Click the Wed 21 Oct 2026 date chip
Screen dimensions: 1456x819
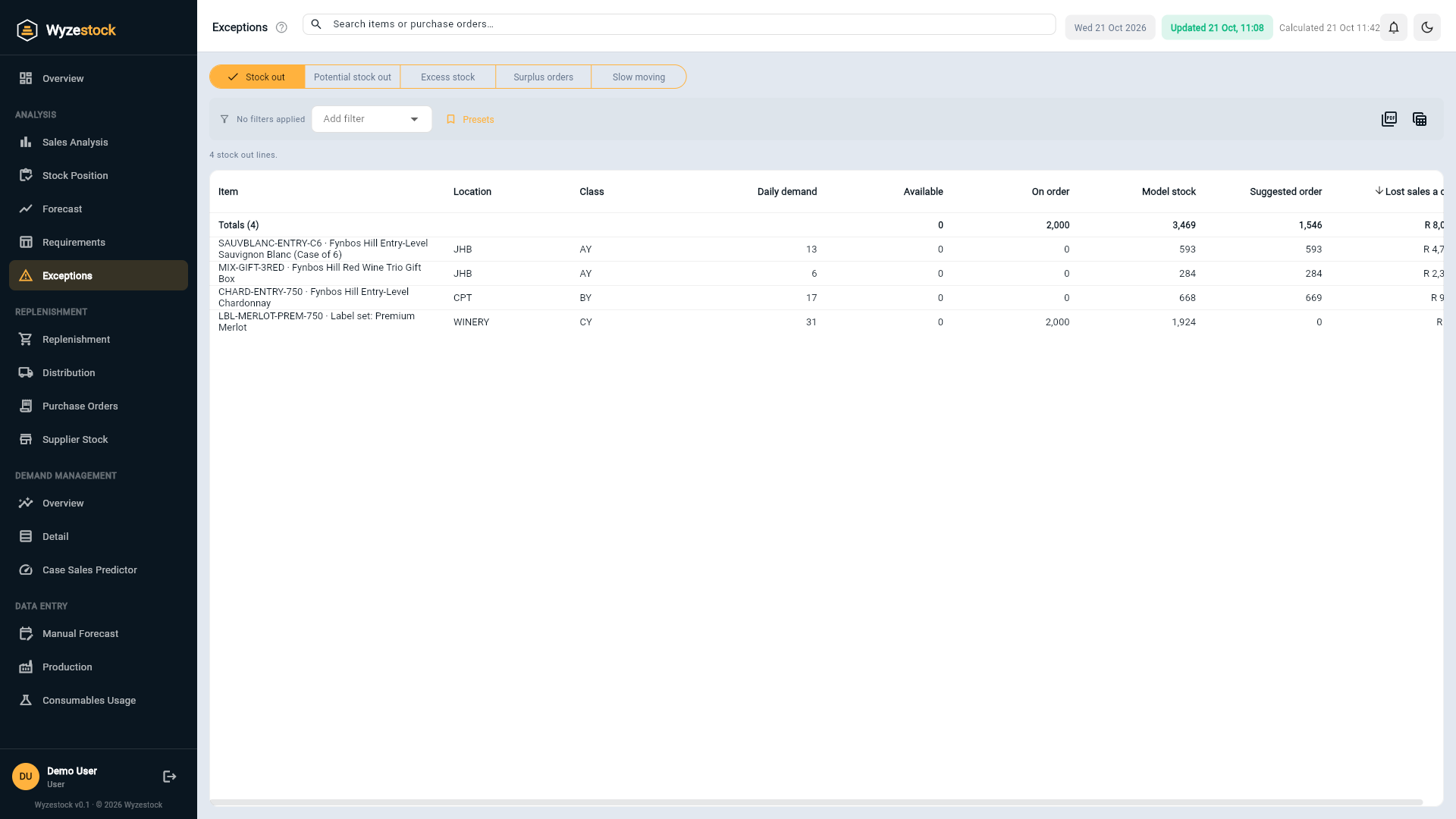click(x=1110, y=27)
